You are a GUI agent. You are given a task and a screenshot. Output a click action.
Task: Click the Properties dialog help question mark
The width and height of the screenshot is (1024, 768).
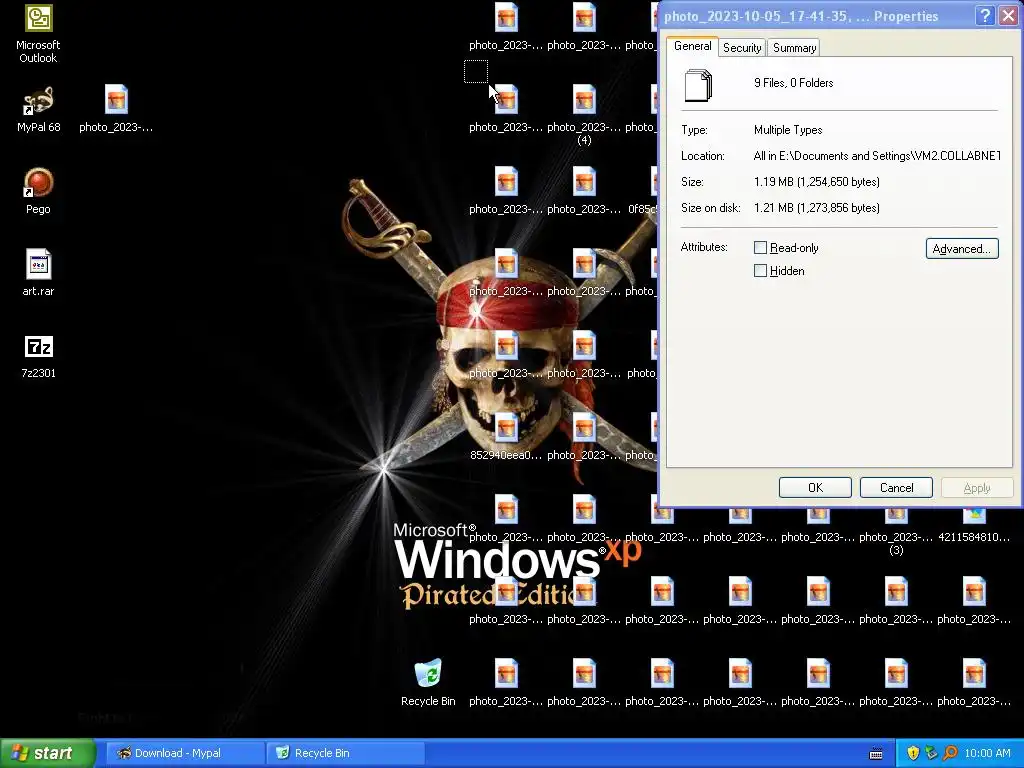tap(985, 16)
